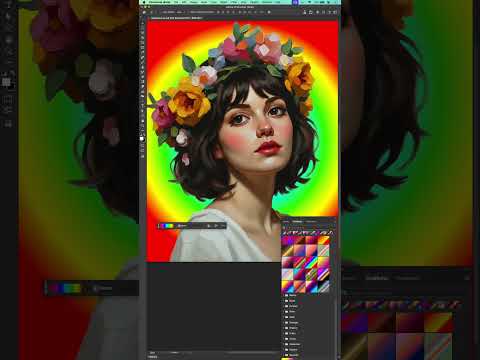
Task: Open the Gradients panel flyout menu
Action: [x=334, y=221]
